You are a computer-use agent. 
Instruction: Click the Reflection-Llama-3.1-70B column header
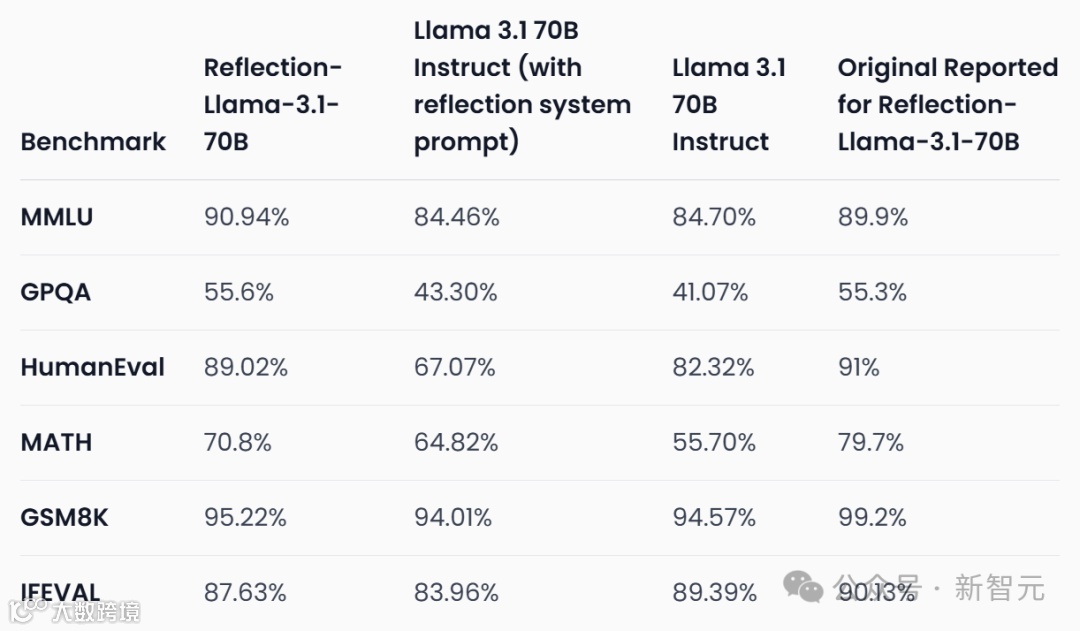point(272,104)
